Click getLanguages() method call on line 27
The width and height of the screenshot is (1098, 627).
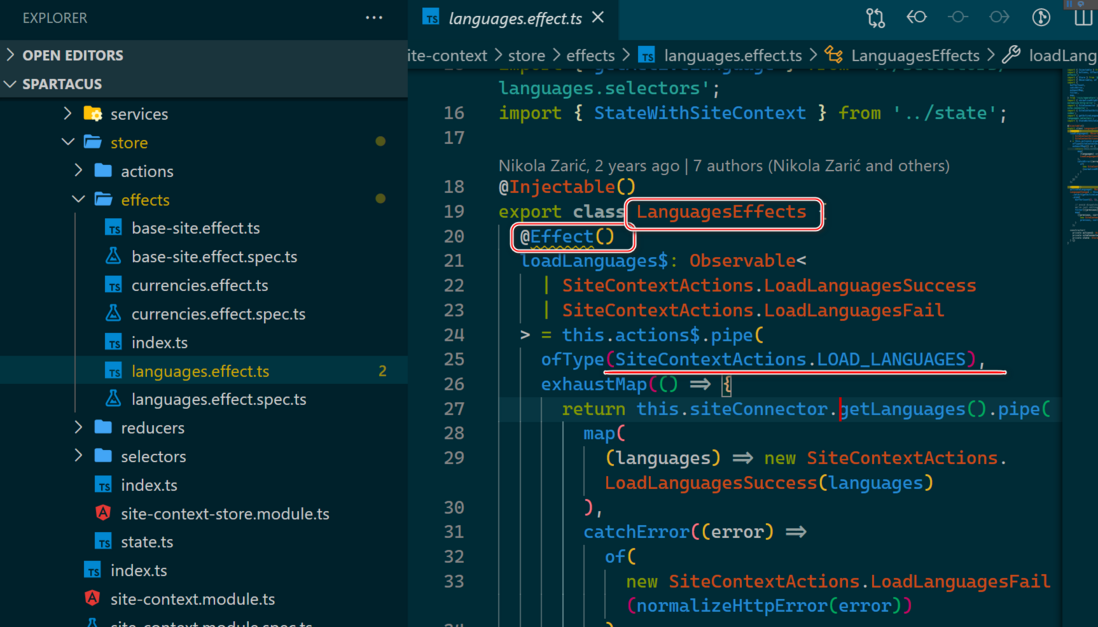click(912, 409)
